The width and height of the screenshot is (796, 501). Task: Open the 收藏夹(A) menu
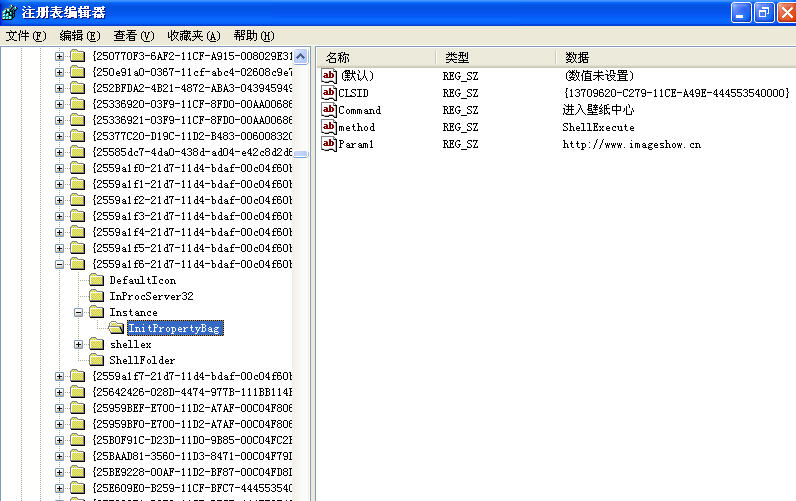[193, 36]
